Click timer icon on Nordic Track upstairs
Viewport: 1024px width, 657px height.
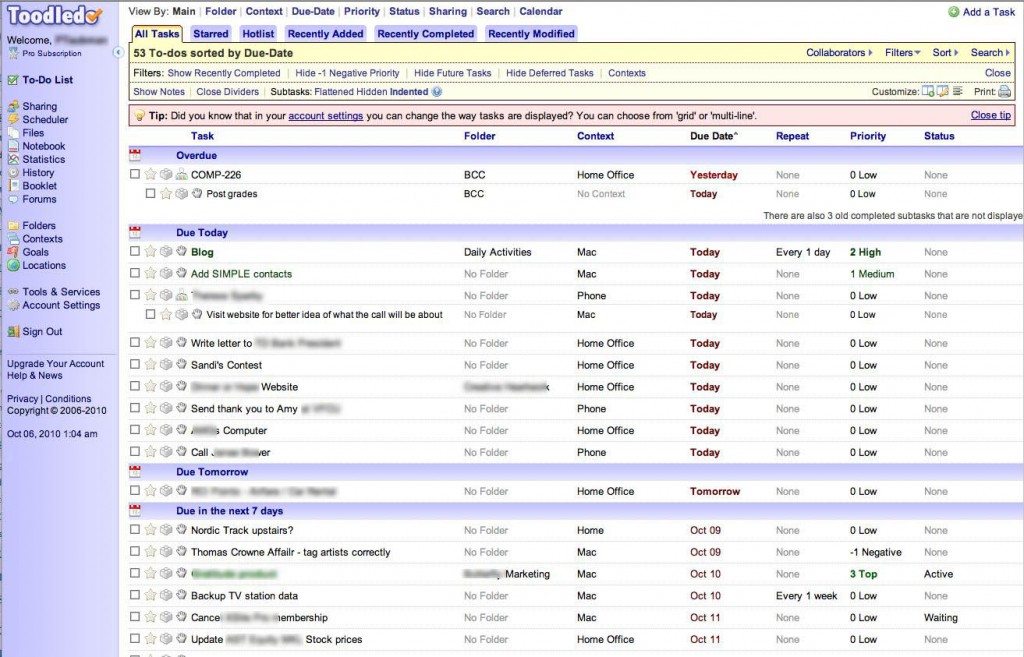182,530
